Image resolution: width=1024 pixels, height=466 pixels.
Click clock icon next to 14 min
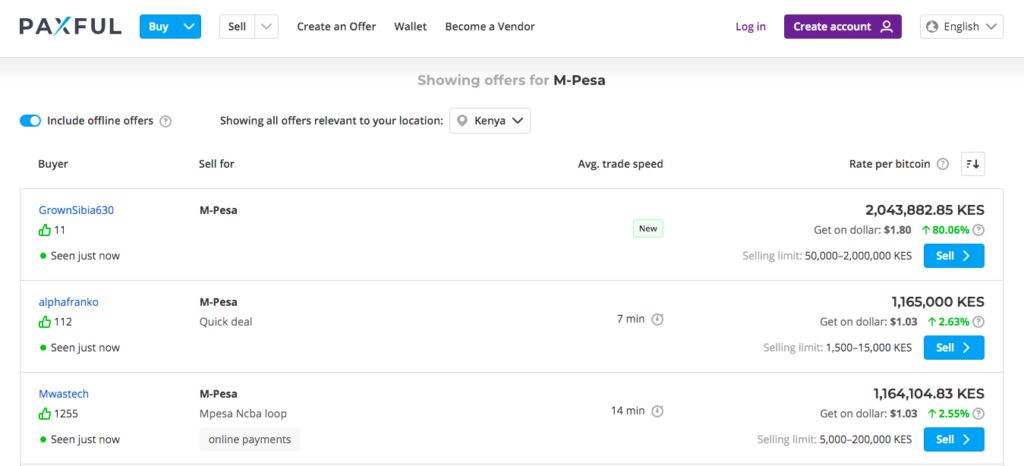tap(658, 411)
